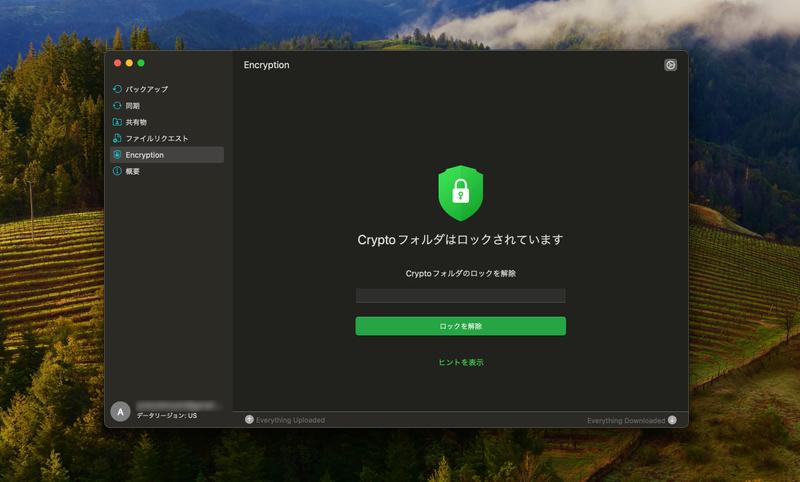Click the Encryption window title text
The width and height of the screenshot is (800, 482).
coord(266,65)
